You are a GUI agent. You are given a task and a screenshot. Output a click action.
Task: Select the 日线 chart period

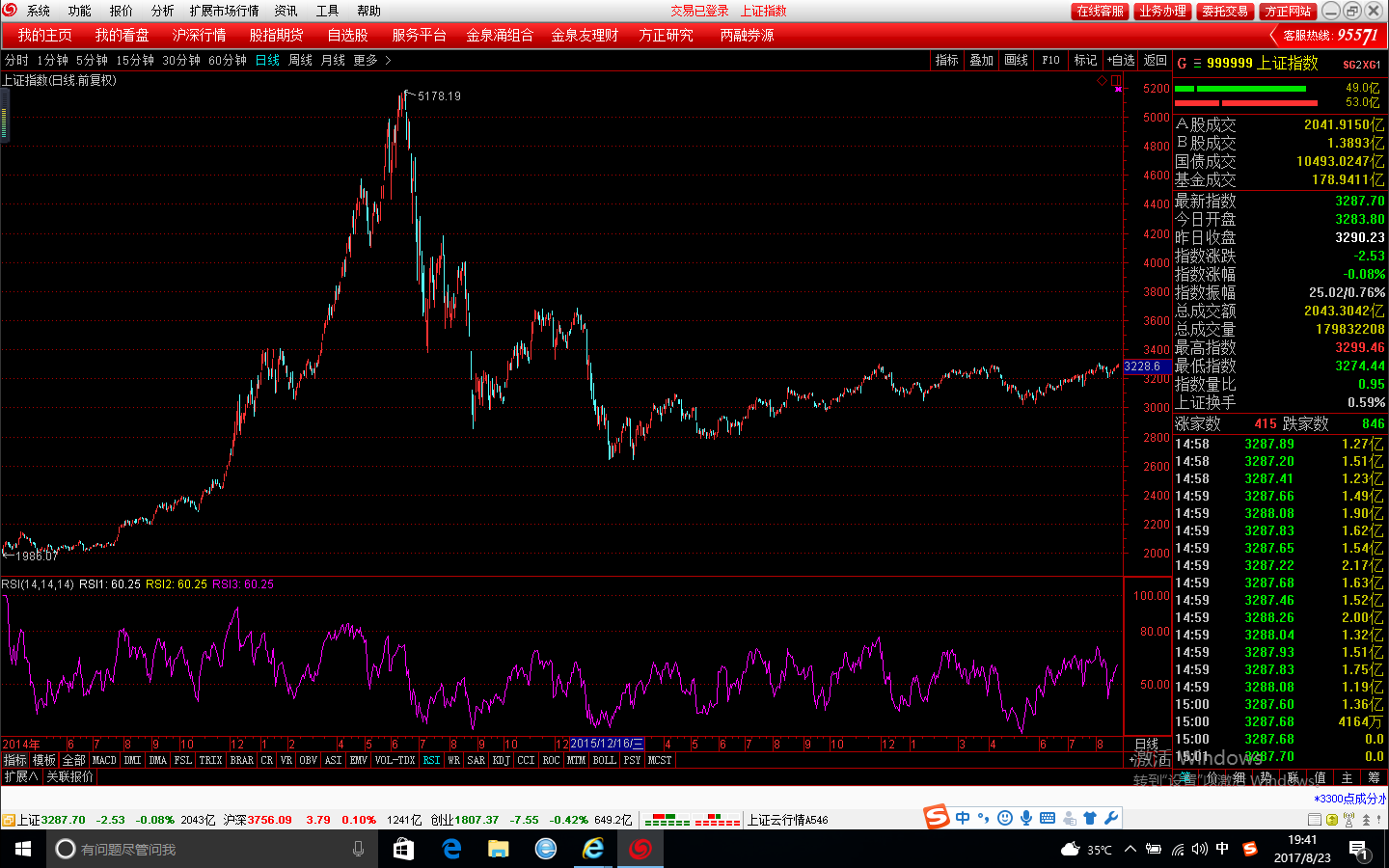pos(267,60)
